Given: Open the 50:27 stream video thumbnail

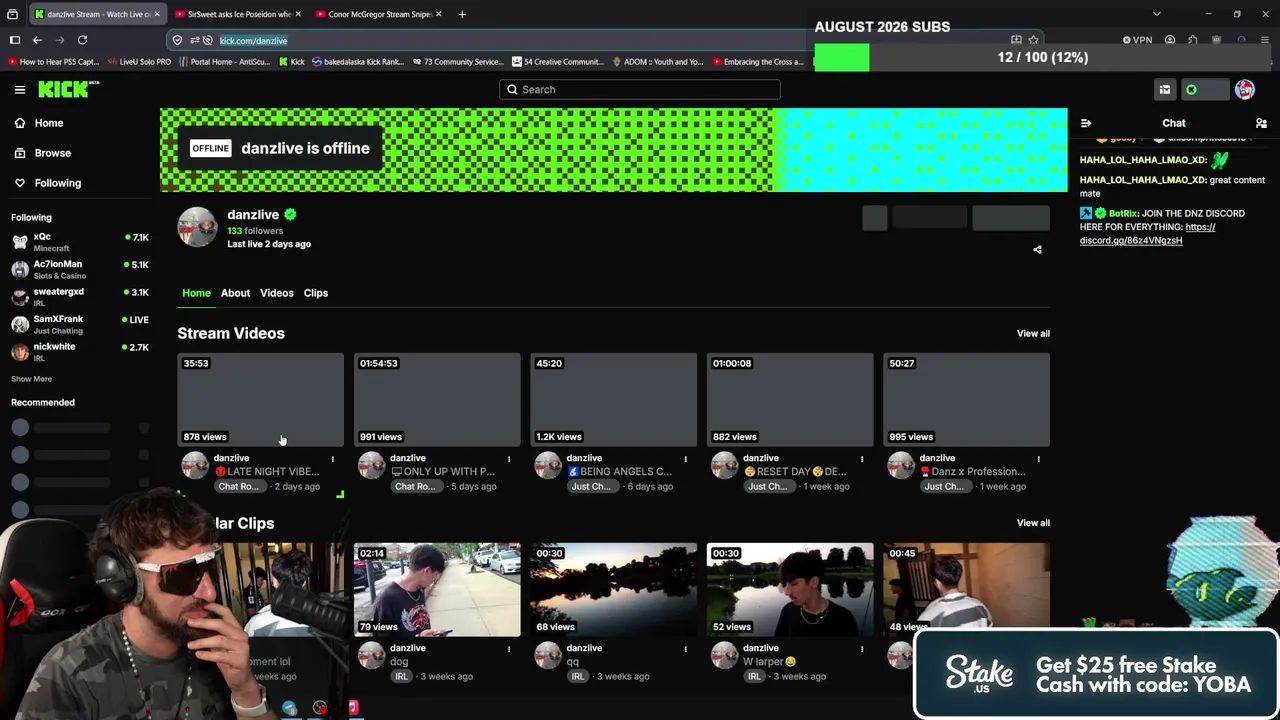Looking at the screenshot, I should (x=967, y=399).
